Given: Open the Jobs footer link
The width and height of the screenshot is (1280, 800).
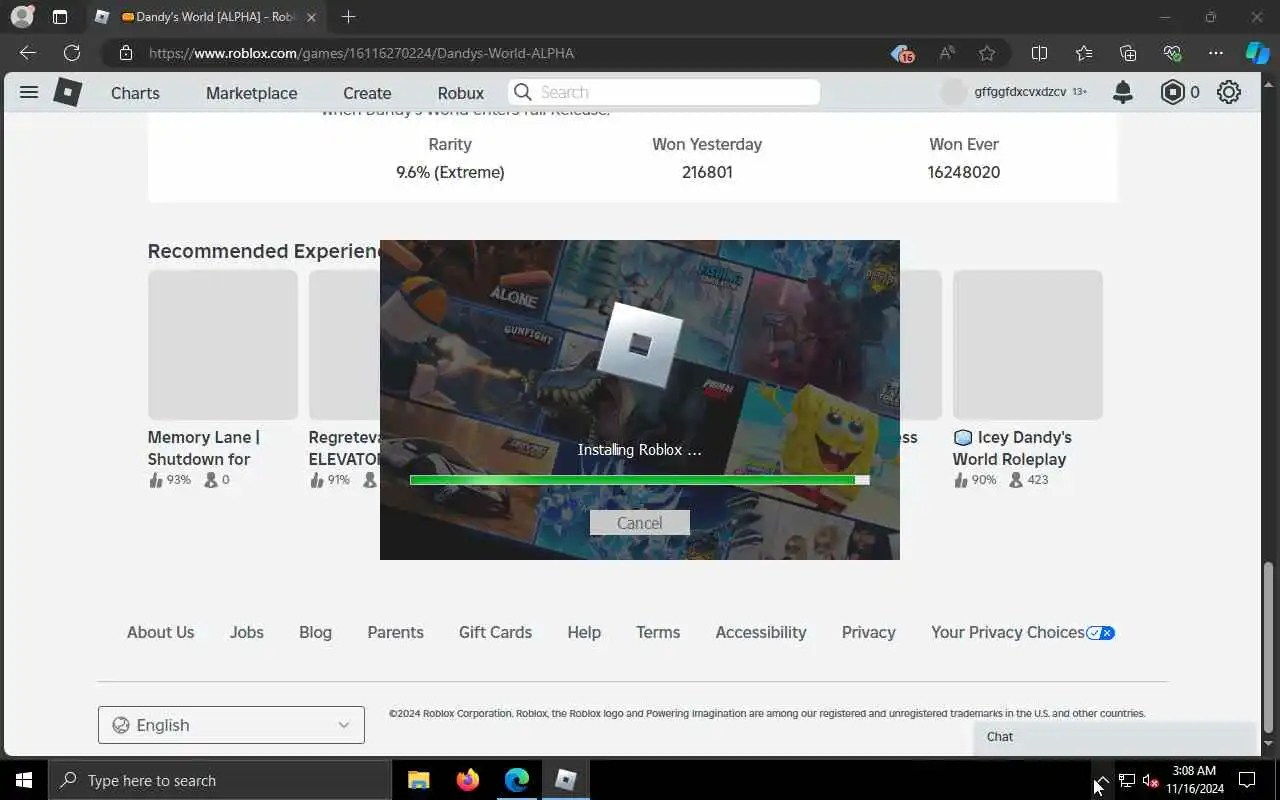Looking at the screenshot, I should pyautogui.click(x=247, y=632).
